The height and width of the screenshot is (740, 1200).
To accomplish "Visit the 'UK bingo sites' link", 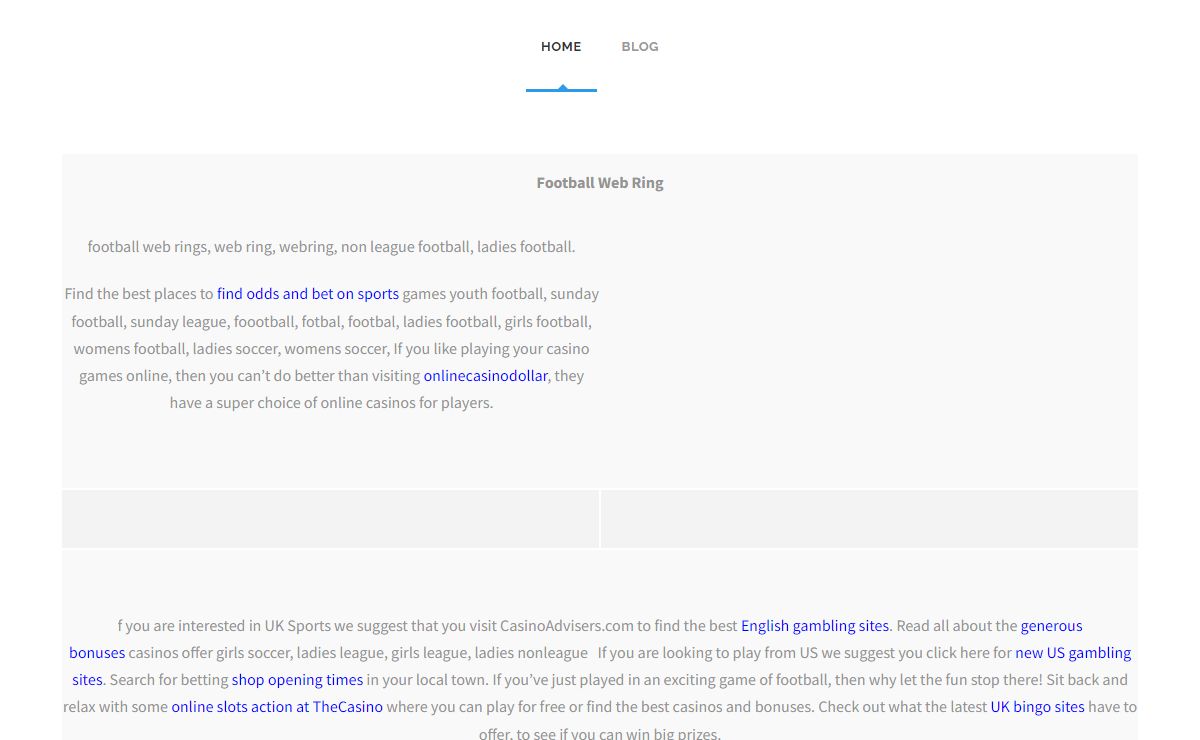I will (1037, 707).
